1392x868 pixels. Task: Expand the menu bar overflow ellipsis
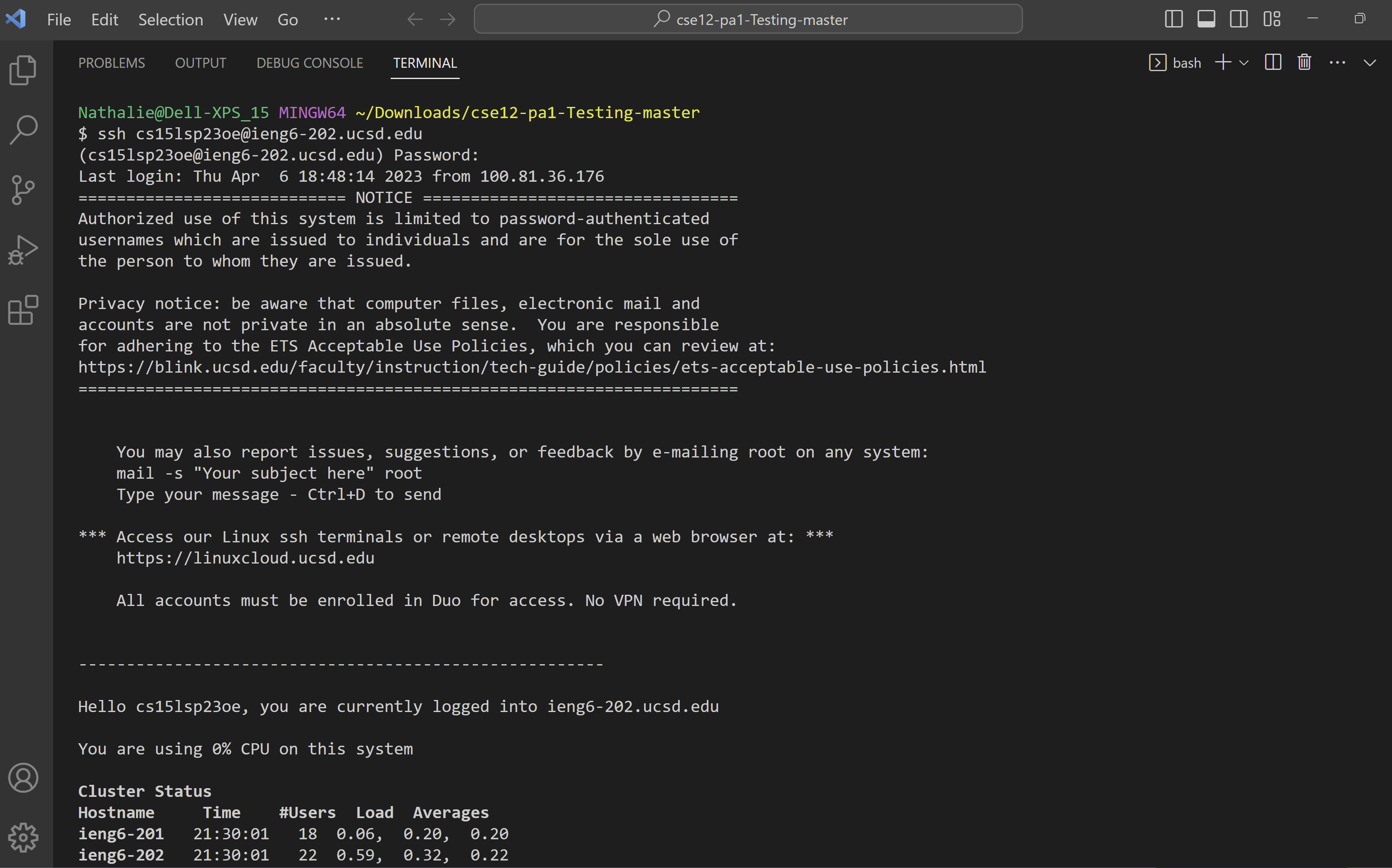coord(332,19)
